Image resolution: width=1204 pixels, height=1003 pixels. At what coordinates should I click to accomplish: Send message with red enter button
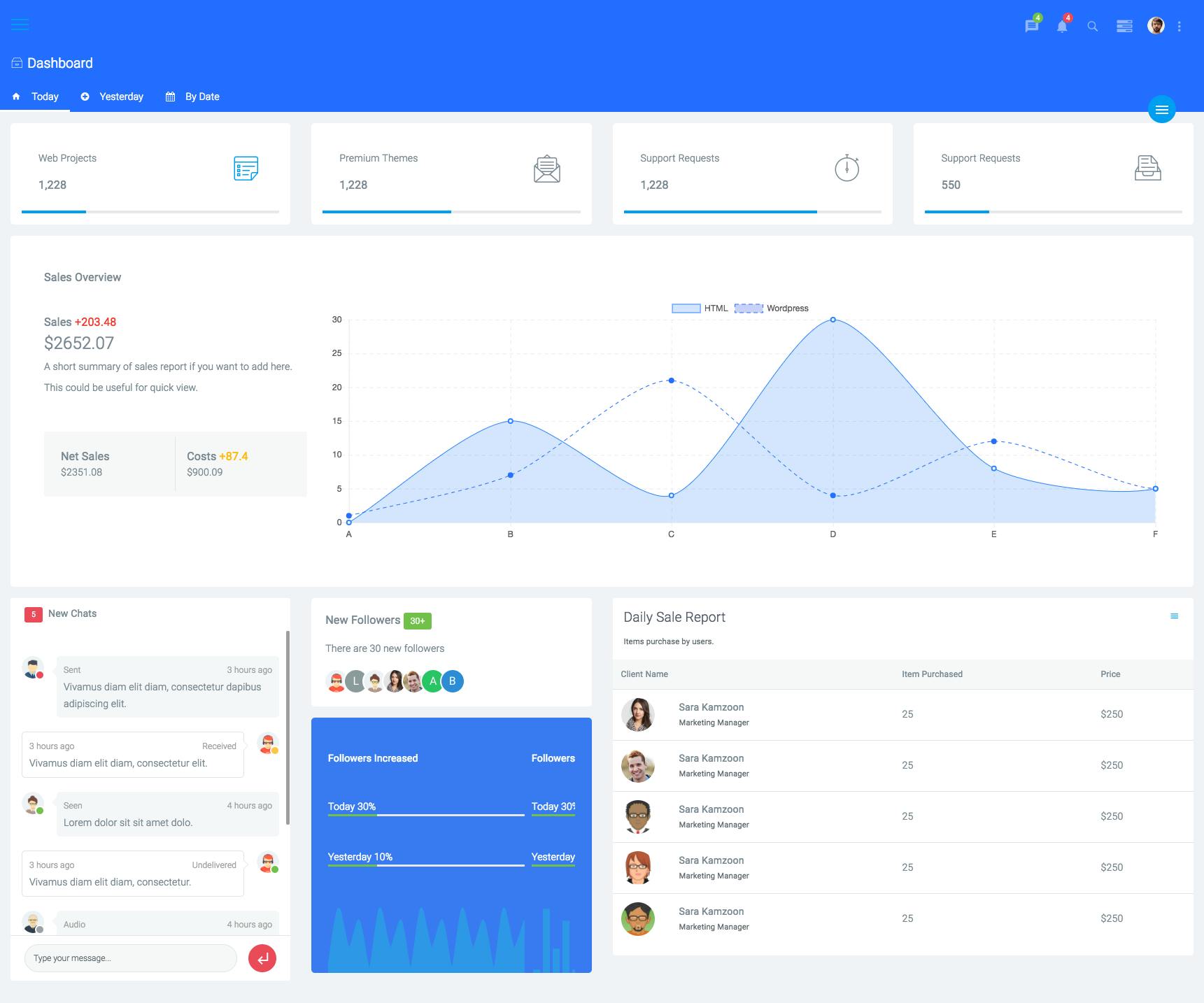(x=262, y=958)
